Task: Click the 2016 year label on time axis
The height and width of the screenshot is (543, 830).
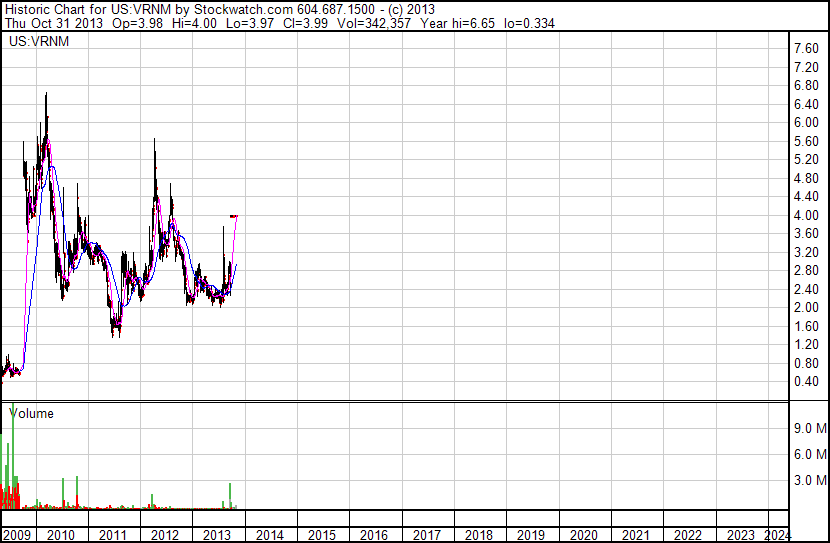Action: [374, 535]
